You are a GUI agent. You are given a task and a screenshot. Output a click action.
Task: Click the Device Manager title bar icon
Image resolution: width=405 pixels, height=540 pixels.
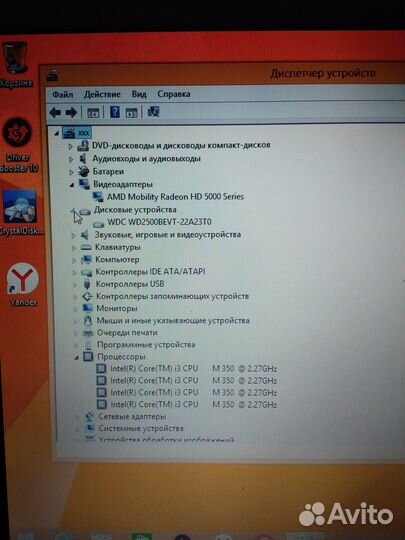pyautogui.click(x=52, y=75)
